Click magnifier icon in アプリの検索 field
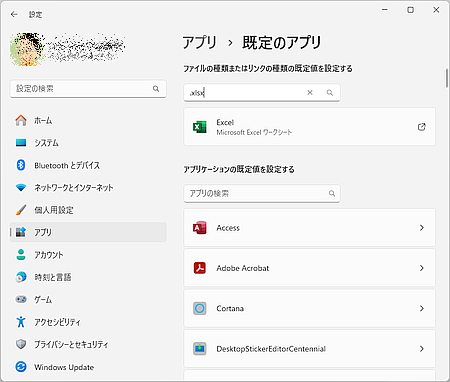450x382 pixels. pyautogui.click(x=332, y=193)
